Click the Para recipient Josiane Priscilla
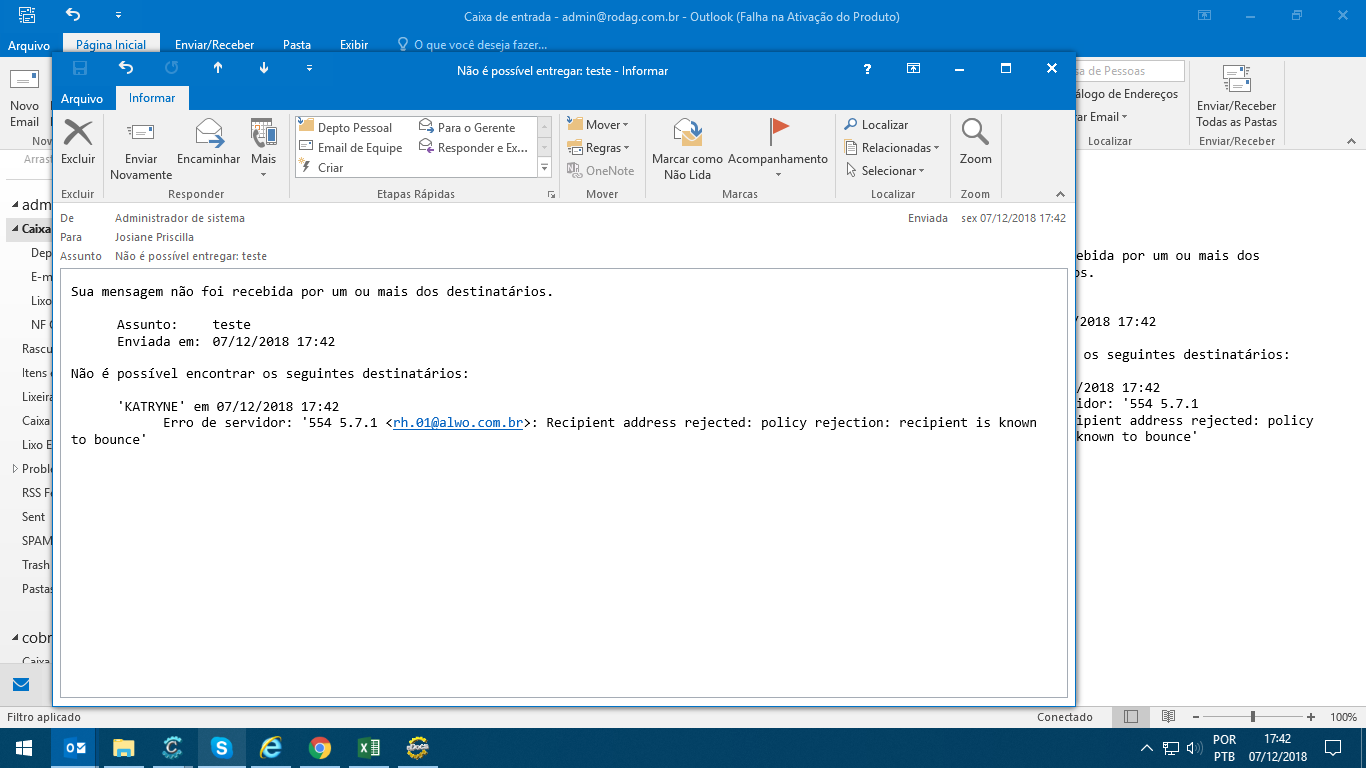This screenshot has height=768, width=1366. (x=154, y=237)
